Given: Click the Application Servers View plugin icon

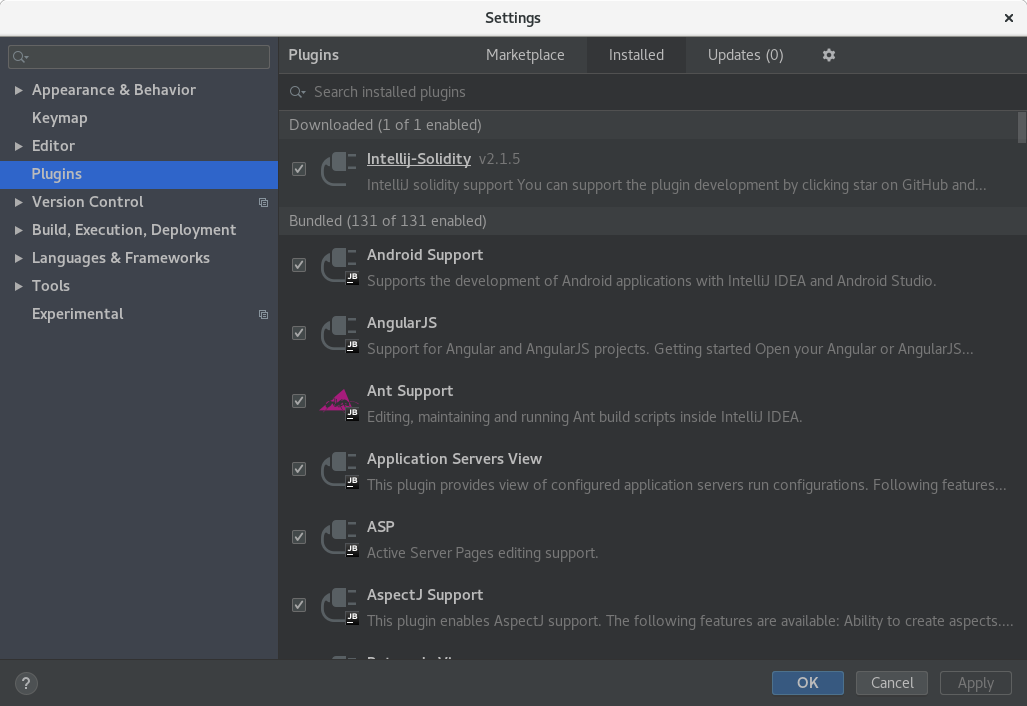Looking at the screenshot, I should click(x=339, y=470).
